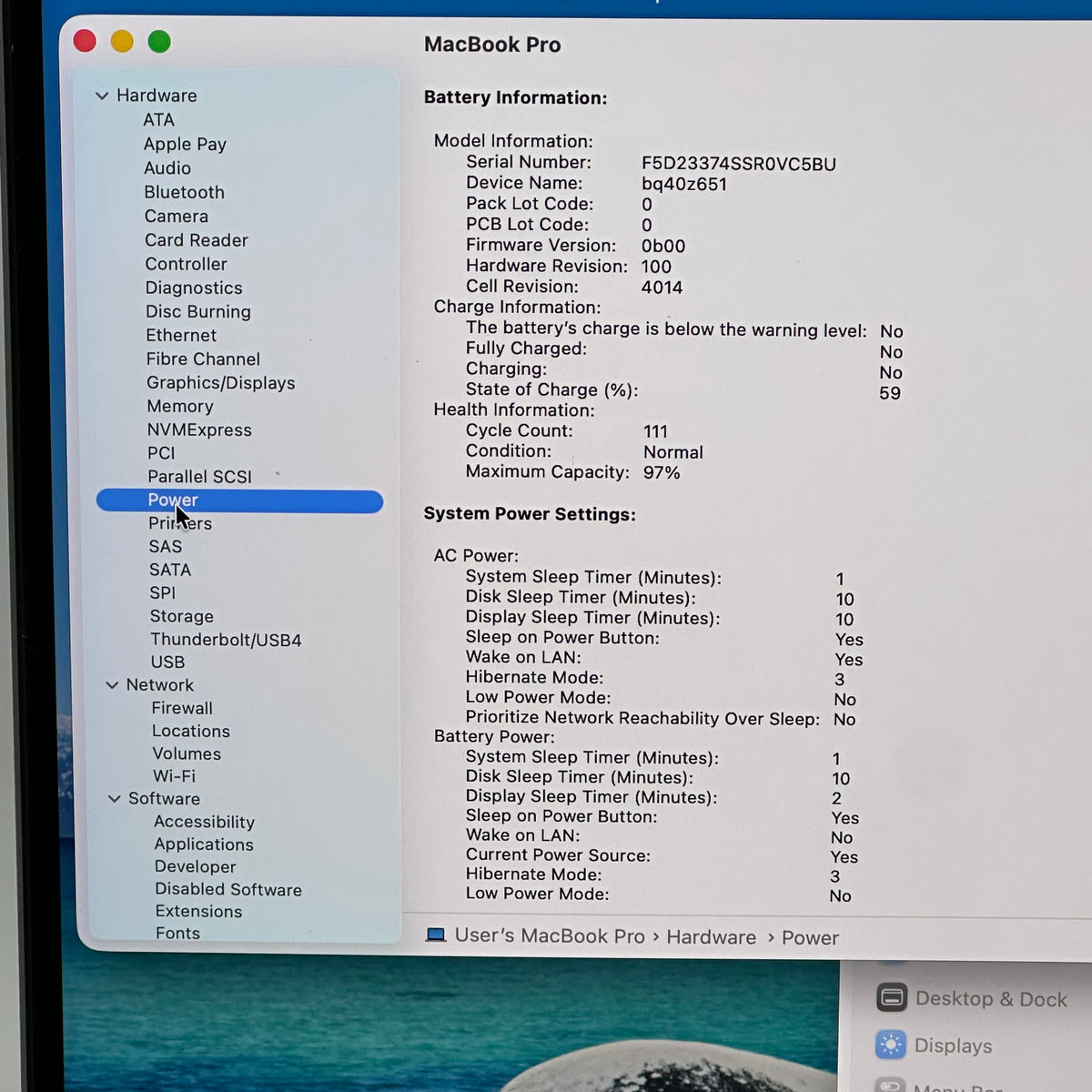This screenshot has height=1092, width=1092.
Task: Select NVMExpress in the sidebar
Action: pos(199,430)
